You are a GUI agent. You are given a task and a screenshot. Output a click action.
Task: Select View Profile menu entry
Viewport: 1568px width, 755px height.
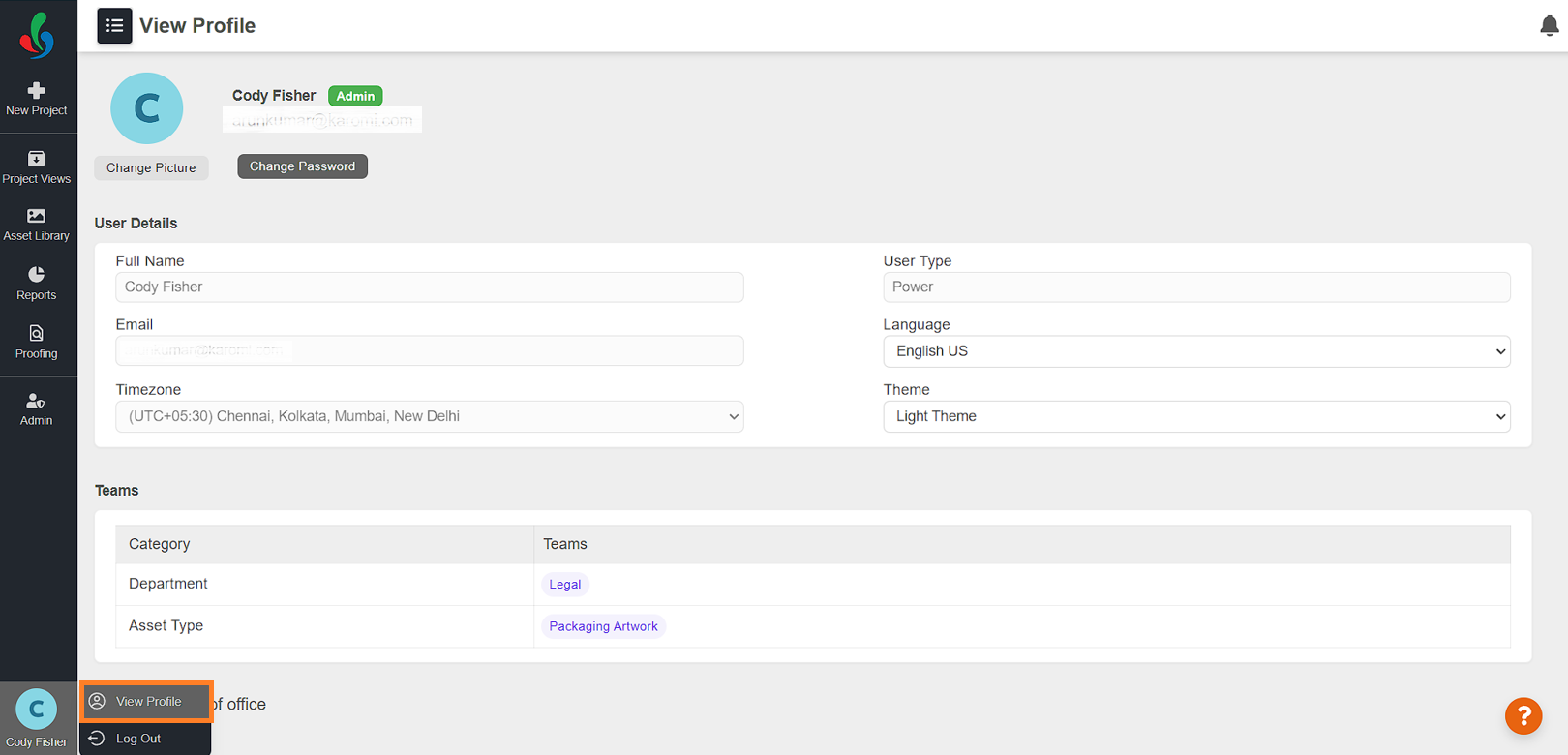pyautogui.click(x=147, y=702)
